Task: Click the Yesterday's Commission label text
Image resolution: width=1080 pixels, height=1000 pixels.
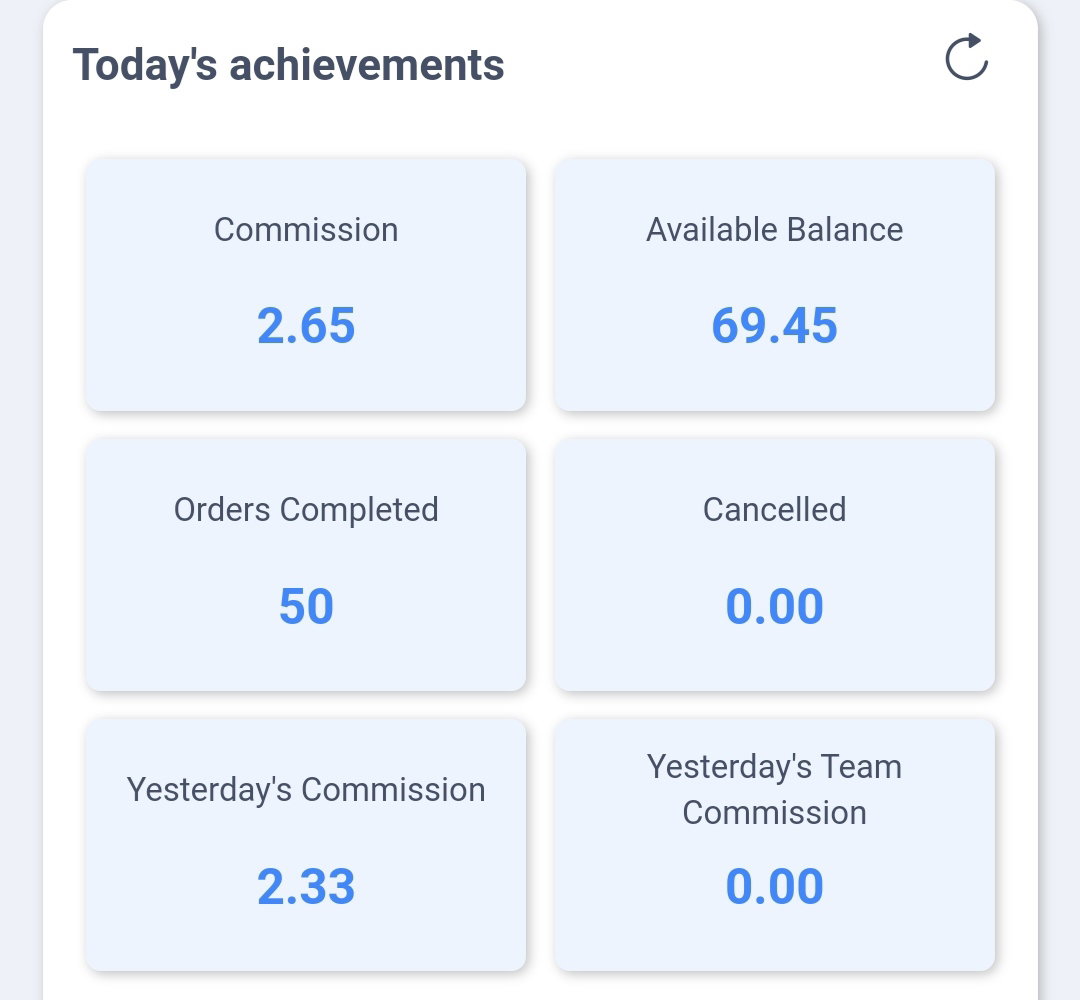Action: 306,790
